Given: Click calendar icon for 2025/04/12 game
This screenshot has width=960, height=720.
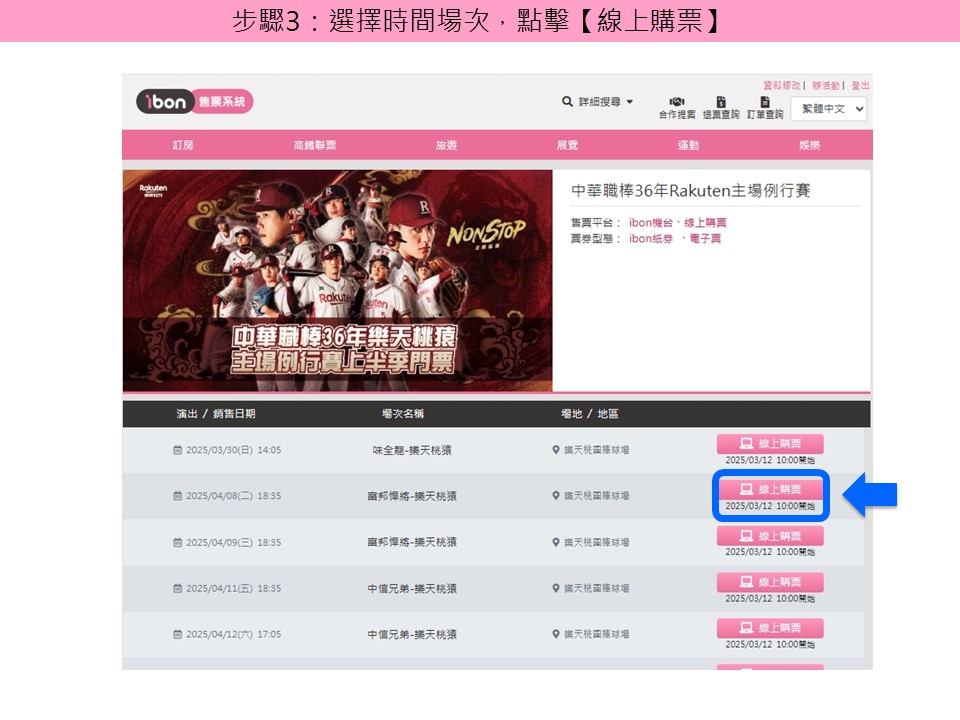Looking at the screenshot, I should click(178, 634).
